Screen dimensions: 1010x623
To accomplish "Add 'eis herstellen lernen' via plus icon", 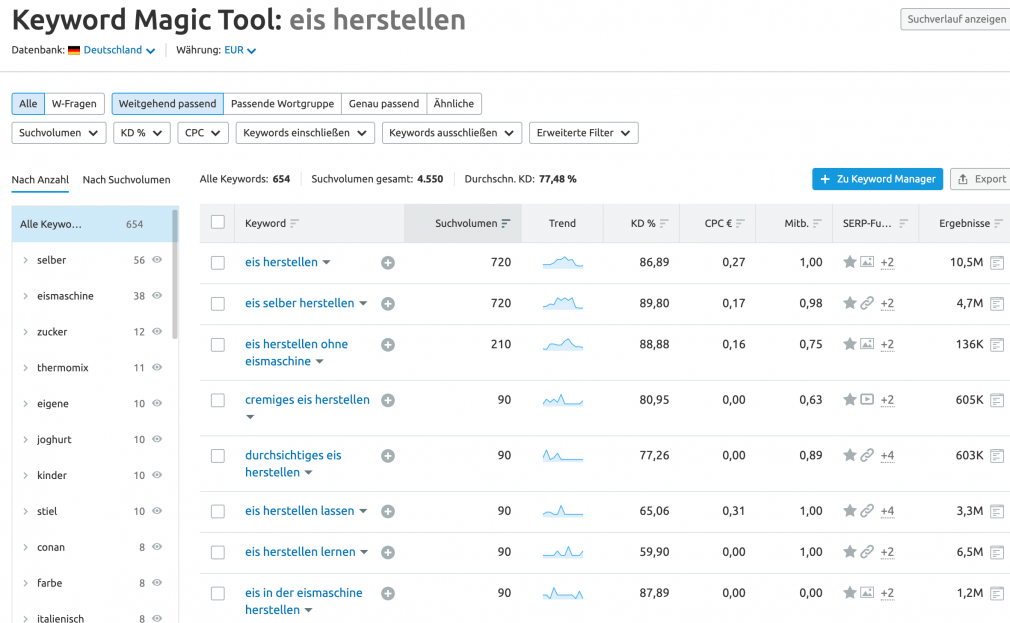I will pyautogui.click(x=388, y=553).
